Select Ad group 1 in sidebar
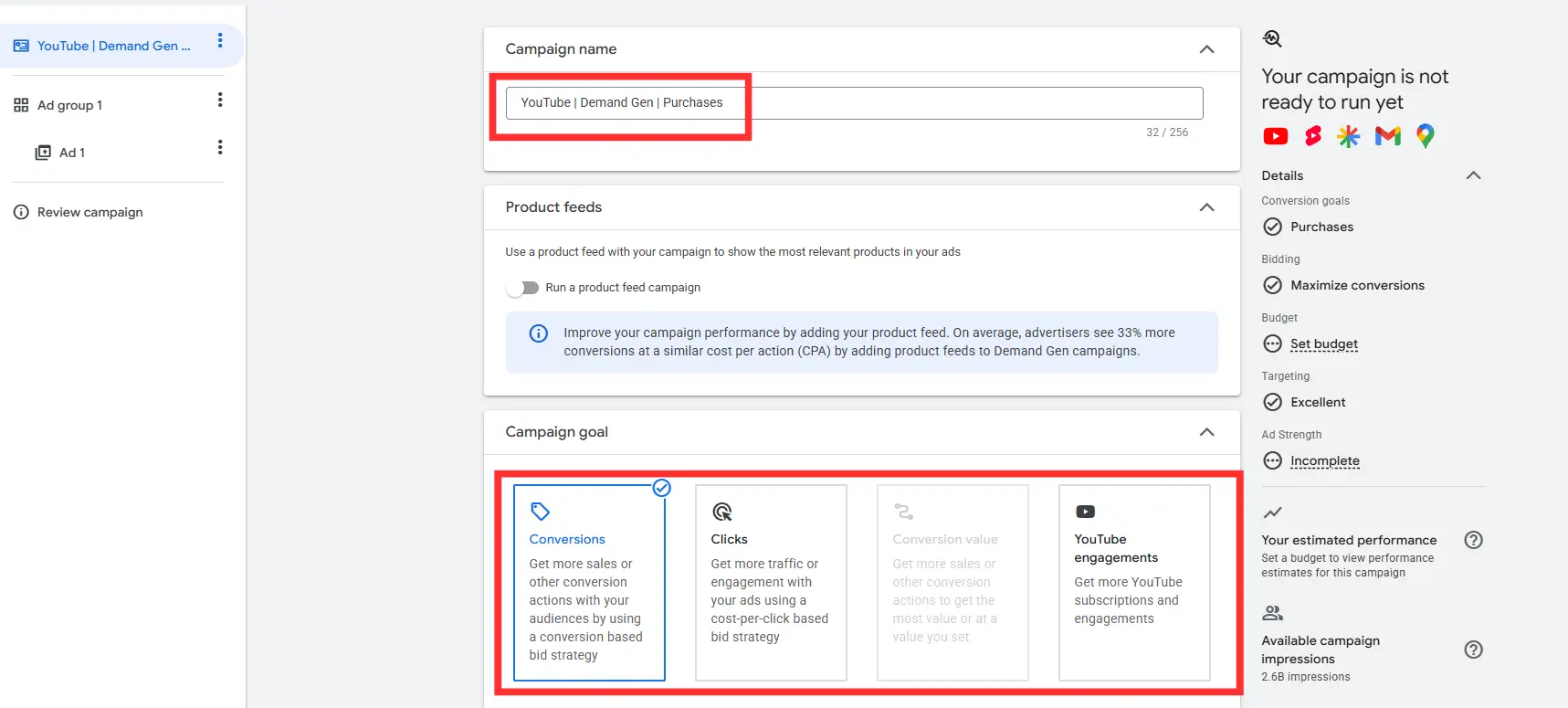1568x708 pixels. (x=69, y=105)
